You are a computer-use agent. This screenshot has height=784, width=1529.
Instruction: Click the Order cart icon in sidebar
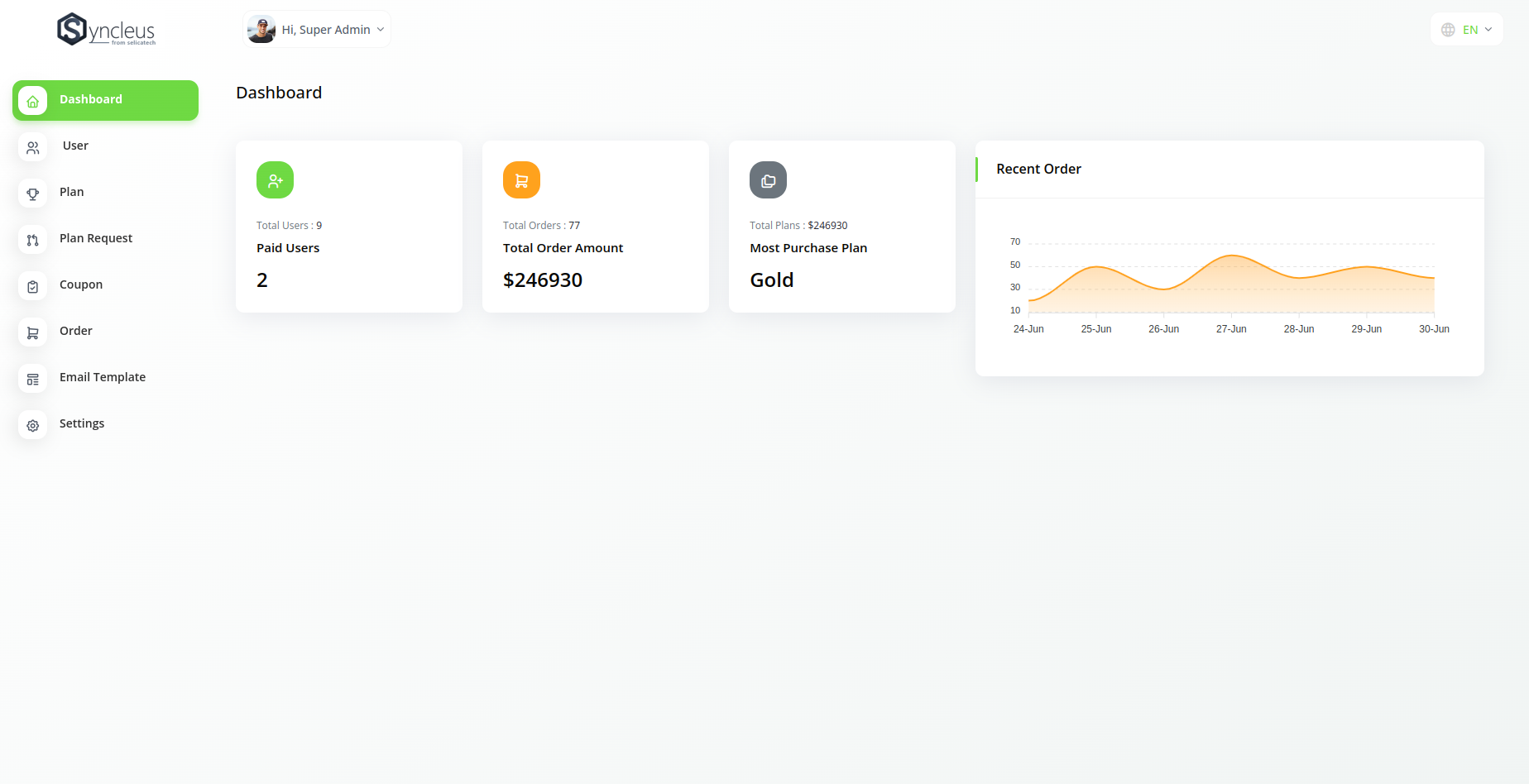32,332
